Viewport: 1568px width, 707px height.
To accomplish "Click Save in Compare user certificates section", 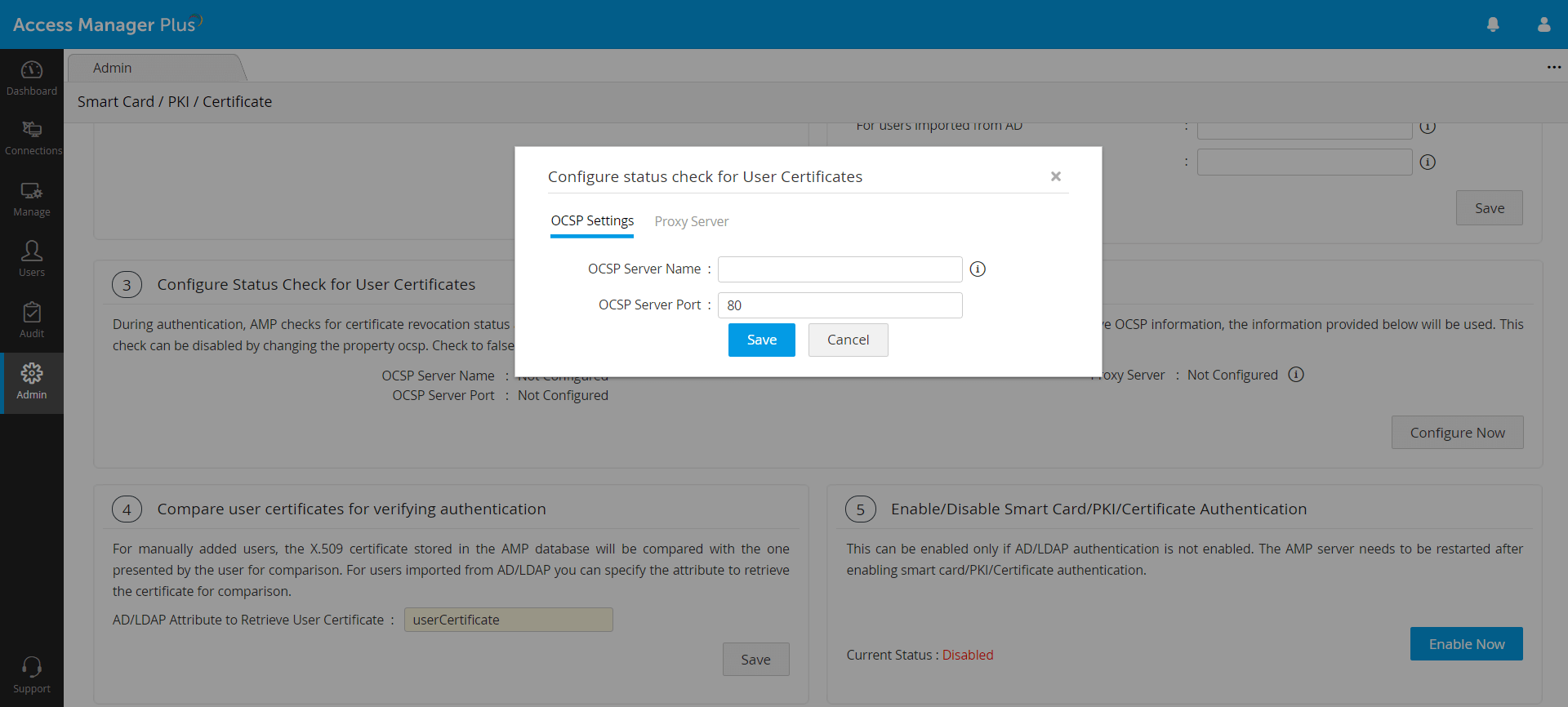I will (755, 660).
